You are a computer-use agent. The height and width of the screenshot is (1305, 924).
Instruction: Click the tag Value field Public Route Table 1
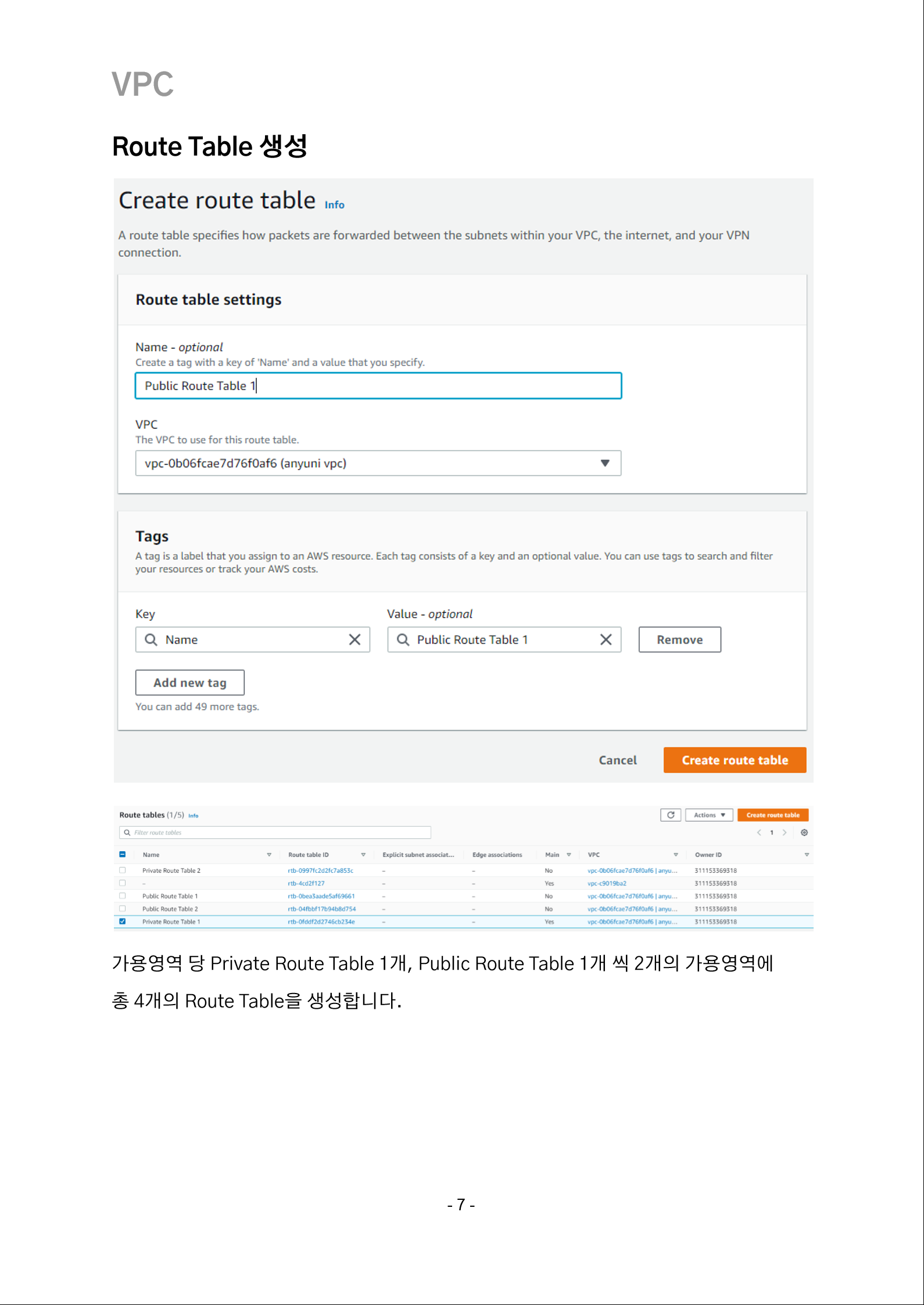504,639
